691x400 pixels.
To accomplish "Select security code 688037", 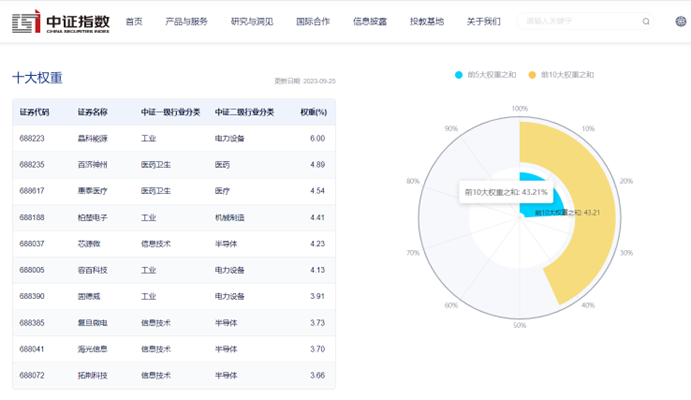I will tap(32, 244).
